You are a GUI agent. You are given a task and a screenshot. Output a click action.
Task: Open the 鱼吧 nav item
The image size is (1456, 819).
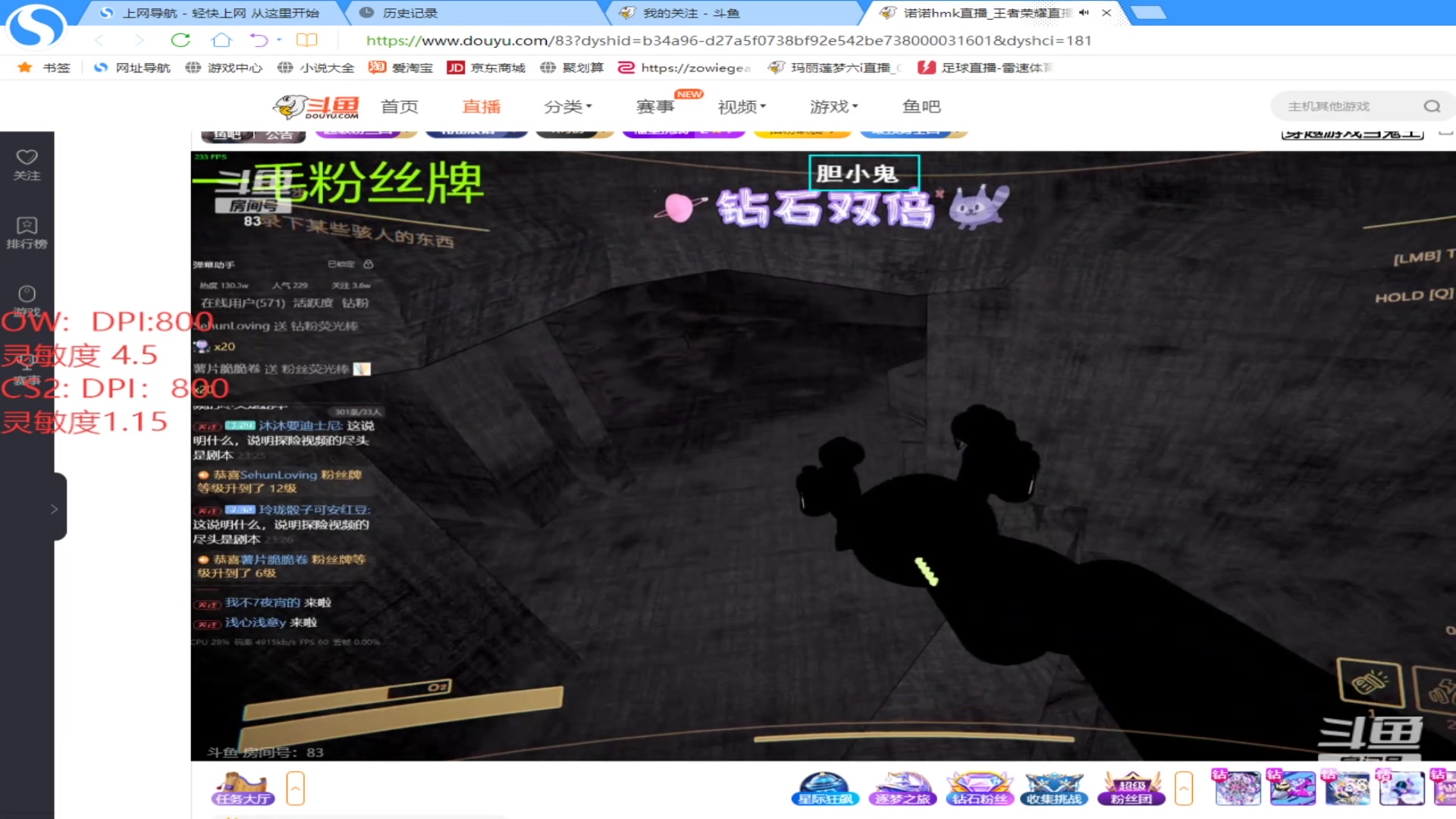921,107
